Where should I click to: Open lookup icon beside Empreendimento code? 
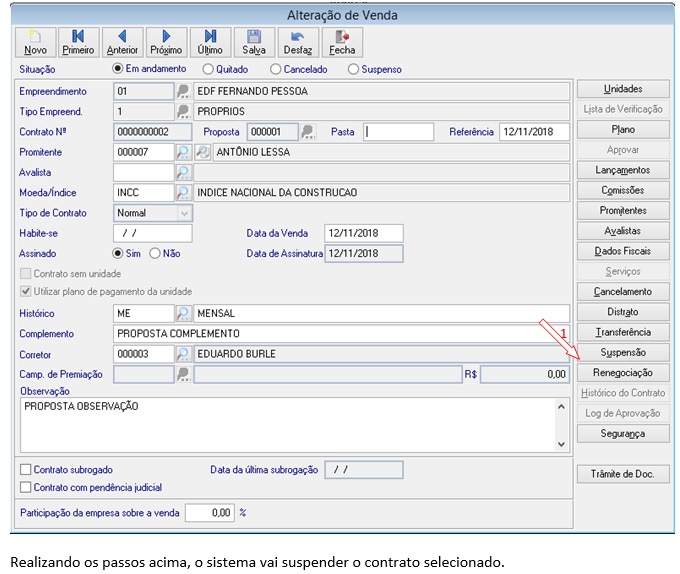(183, 91)
